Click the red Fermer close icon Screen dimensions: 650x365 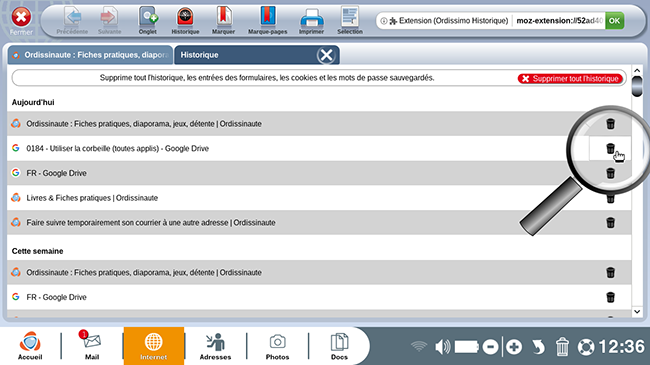pos(21,18)
